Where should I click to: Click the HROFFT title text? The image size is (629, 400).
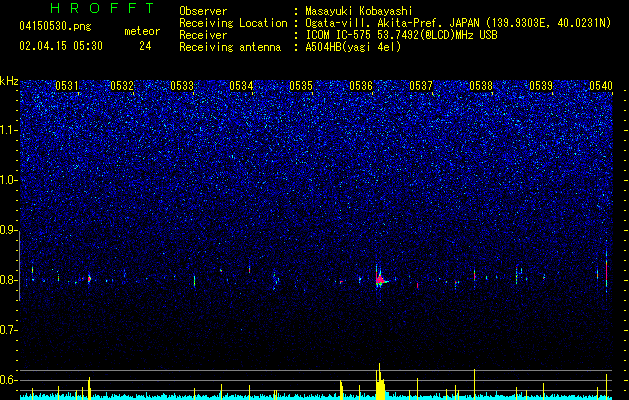103,8
